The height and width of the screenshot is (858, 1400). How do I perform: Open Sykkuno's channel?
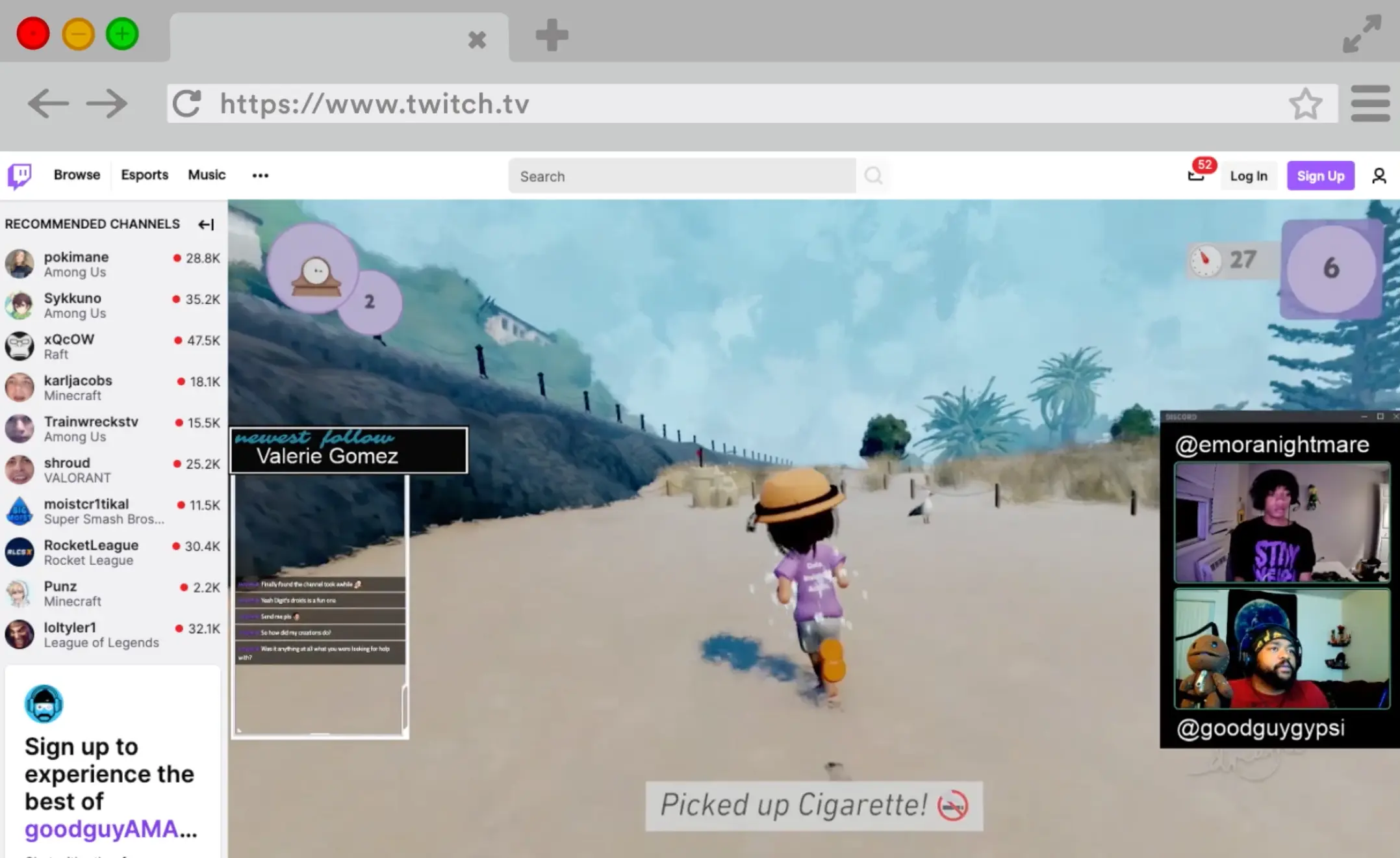pyautogui.click(x=112, y=305)
